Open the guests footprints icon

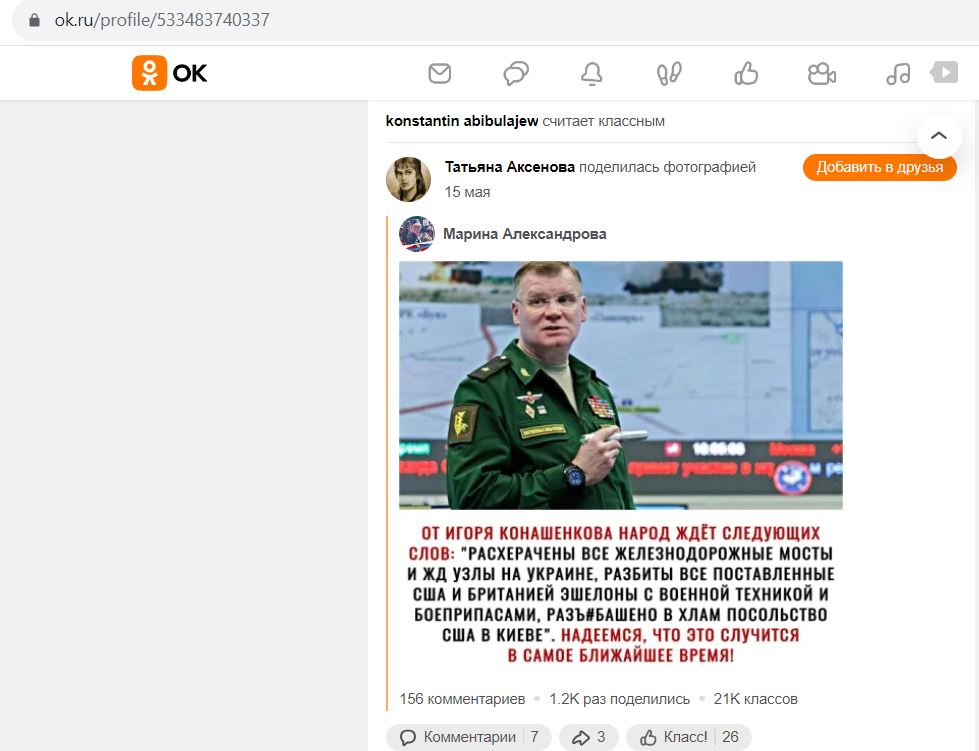(669, 74)
